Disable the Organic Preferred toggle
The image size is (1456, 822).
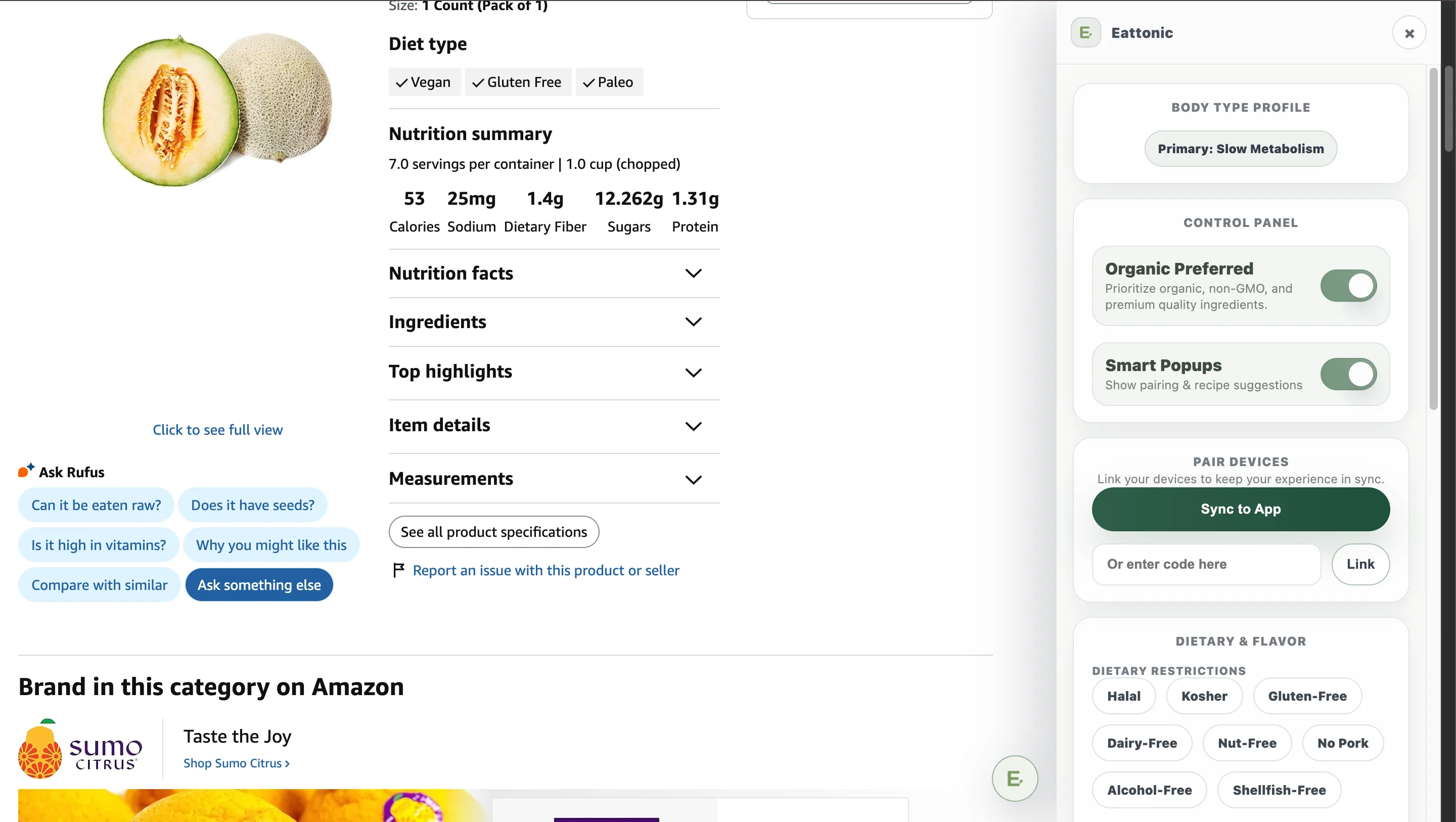[x=1349, y=286]
